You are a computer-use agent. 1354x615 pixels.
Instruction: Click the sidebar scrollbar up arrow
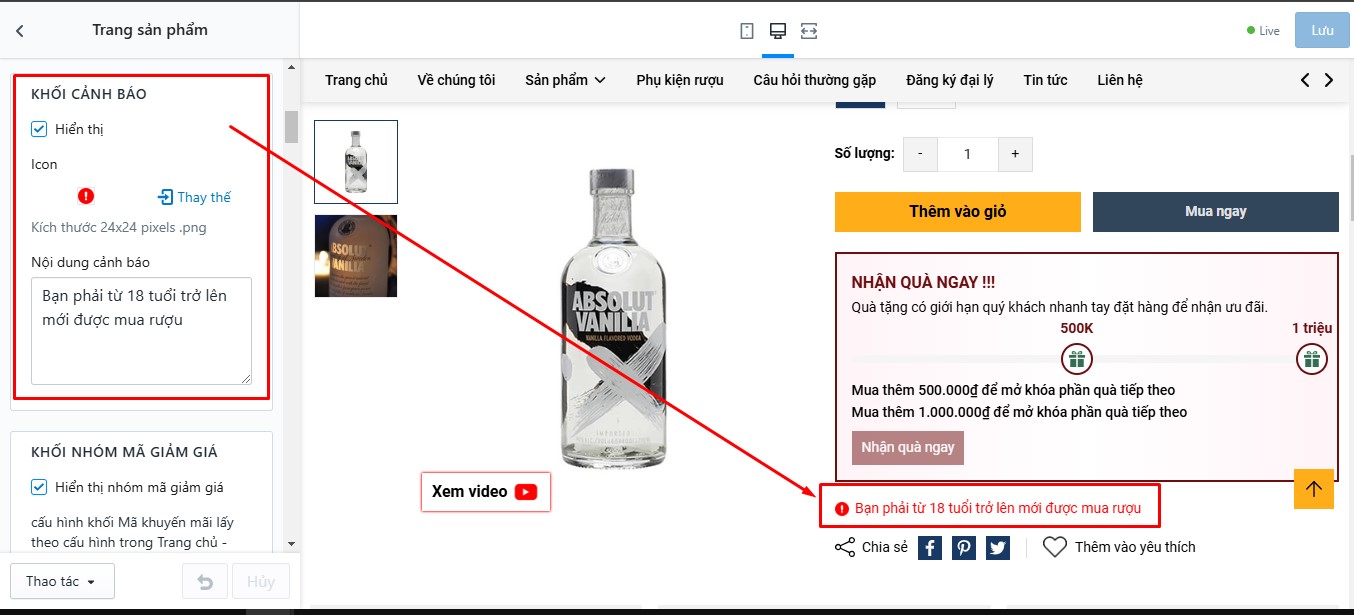coord(291,68)
